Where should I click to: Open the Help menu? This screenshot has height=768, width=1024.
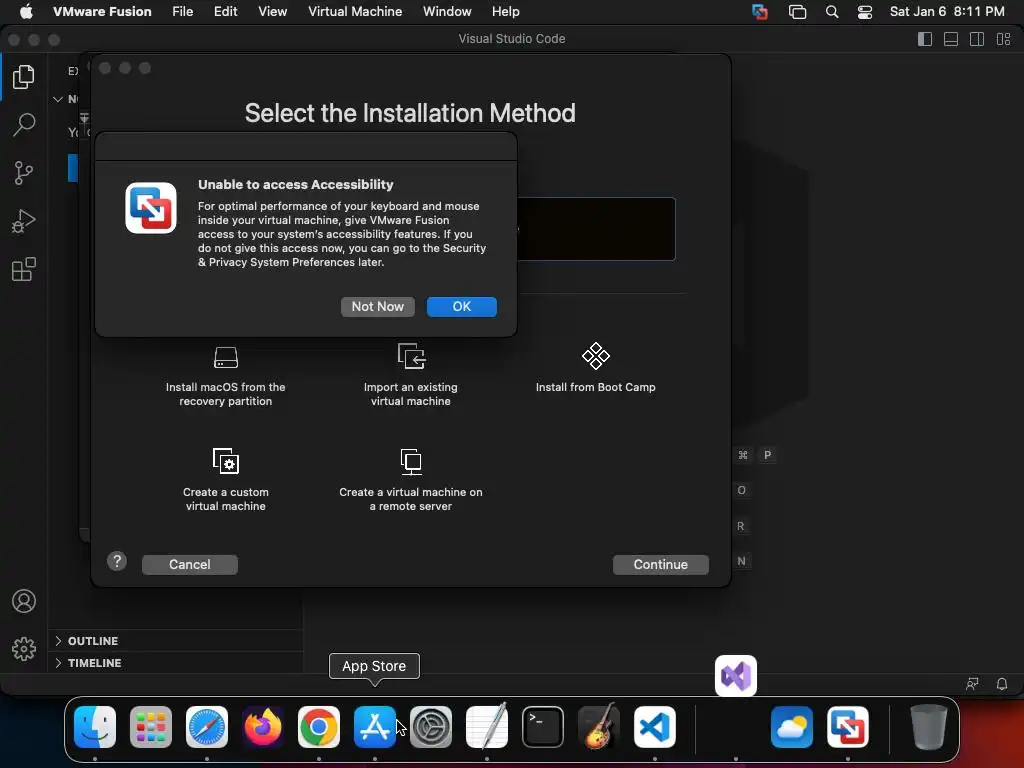[505, 12]
